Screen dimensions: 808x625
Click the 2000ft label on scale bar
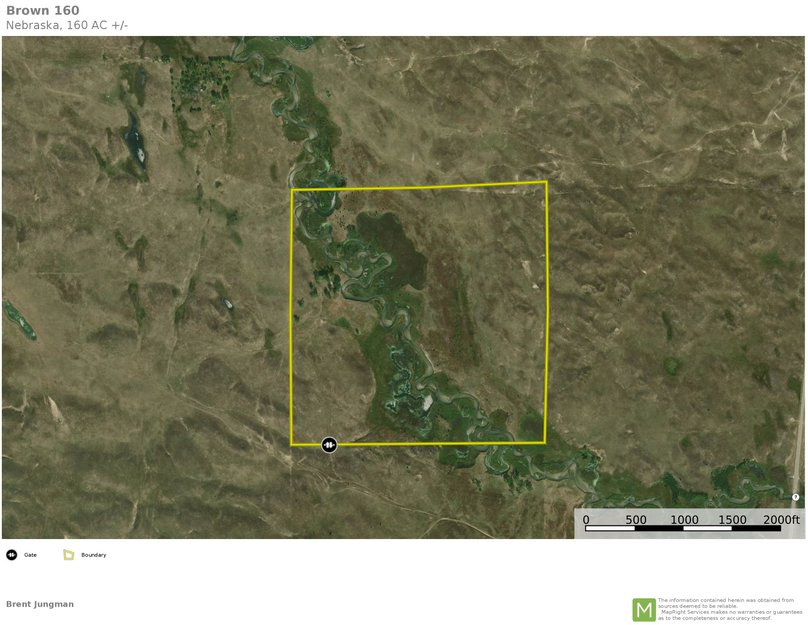point(781,520)
